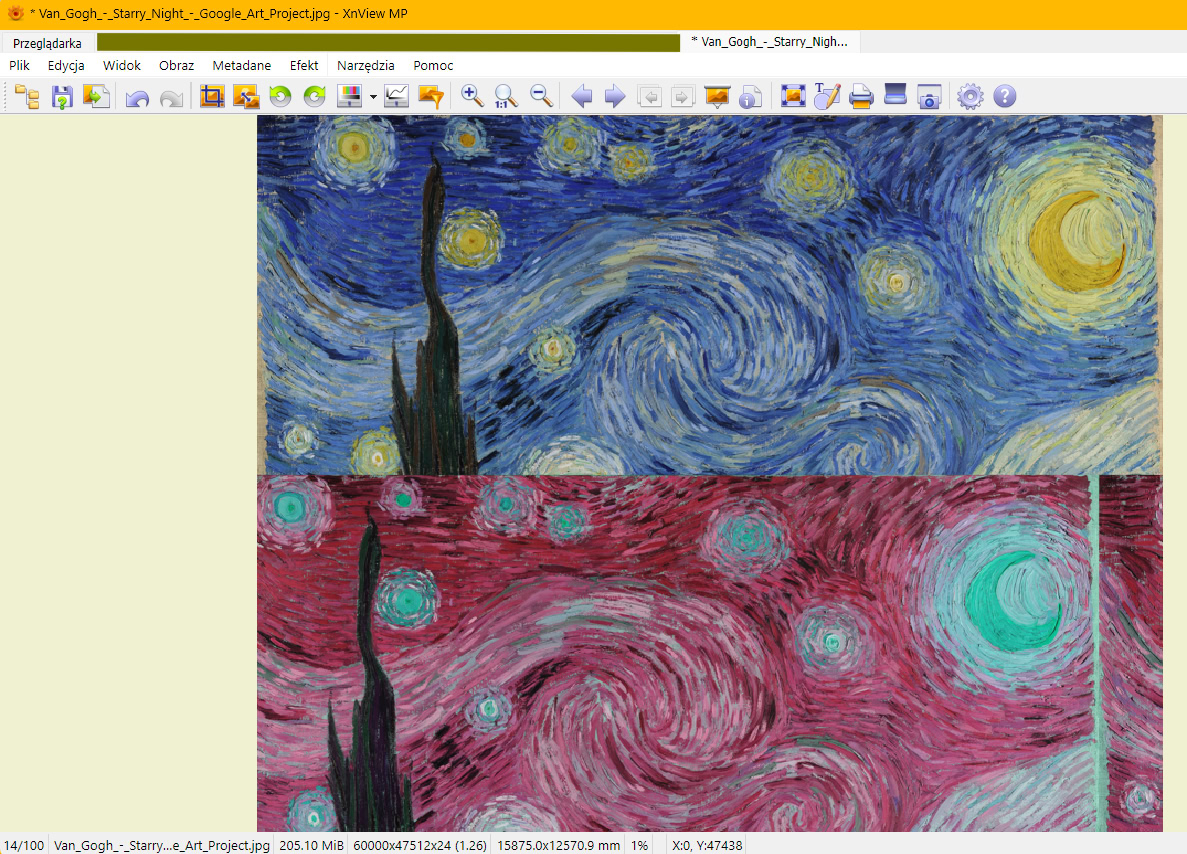Viewport: 1187px width, 854px height.
Task: Open the Obraz menu
Action: pyautogui.click(x=176, y=66)
